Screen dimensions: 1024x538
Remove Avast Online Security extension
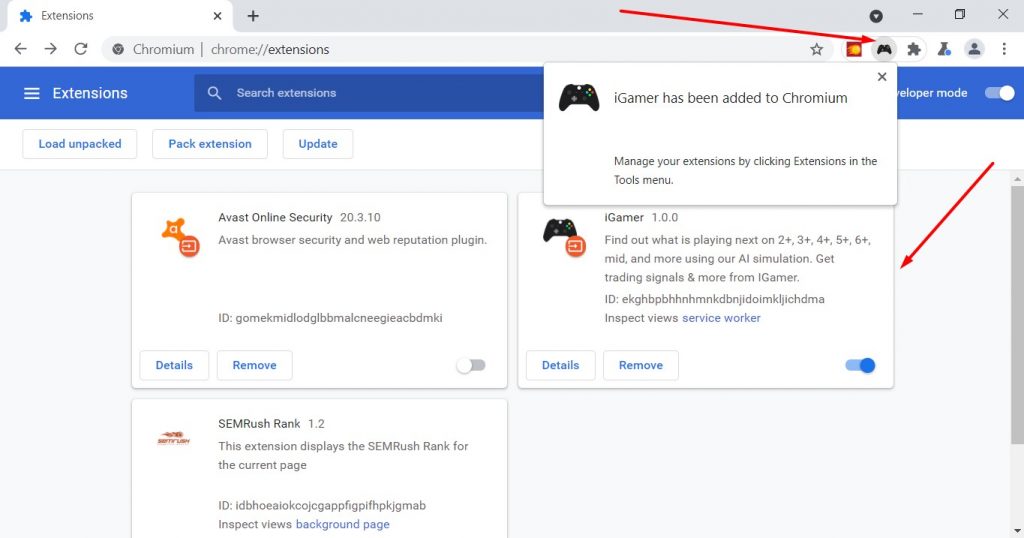pos(255,365)
